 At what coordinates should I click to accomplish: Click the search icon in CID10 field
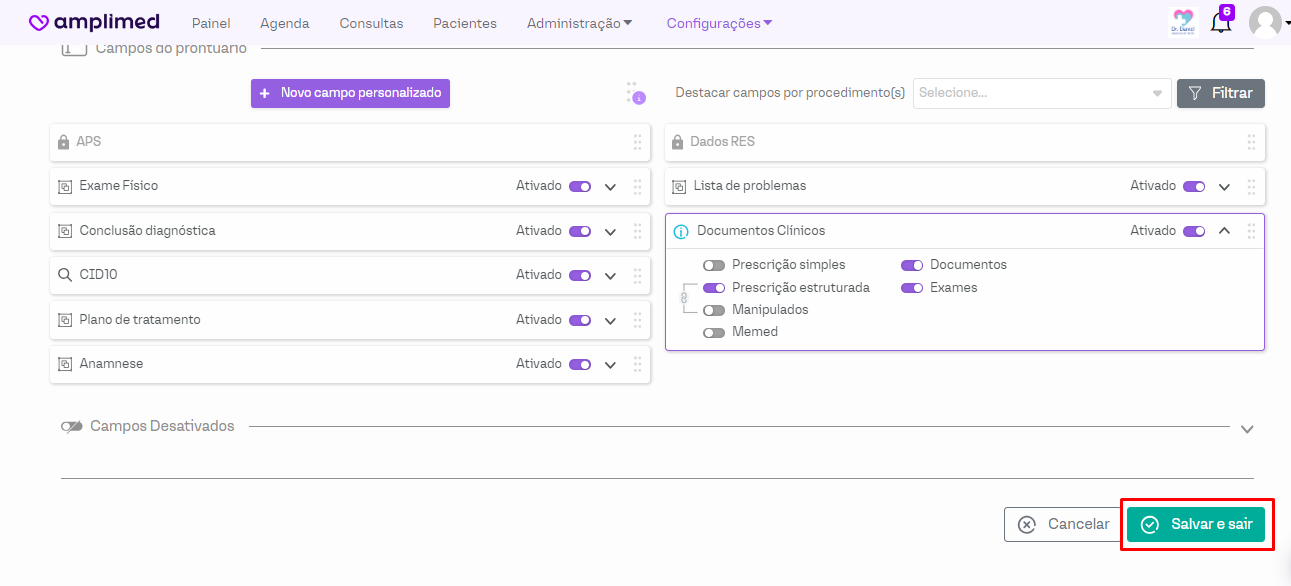(x=64, y=275)
